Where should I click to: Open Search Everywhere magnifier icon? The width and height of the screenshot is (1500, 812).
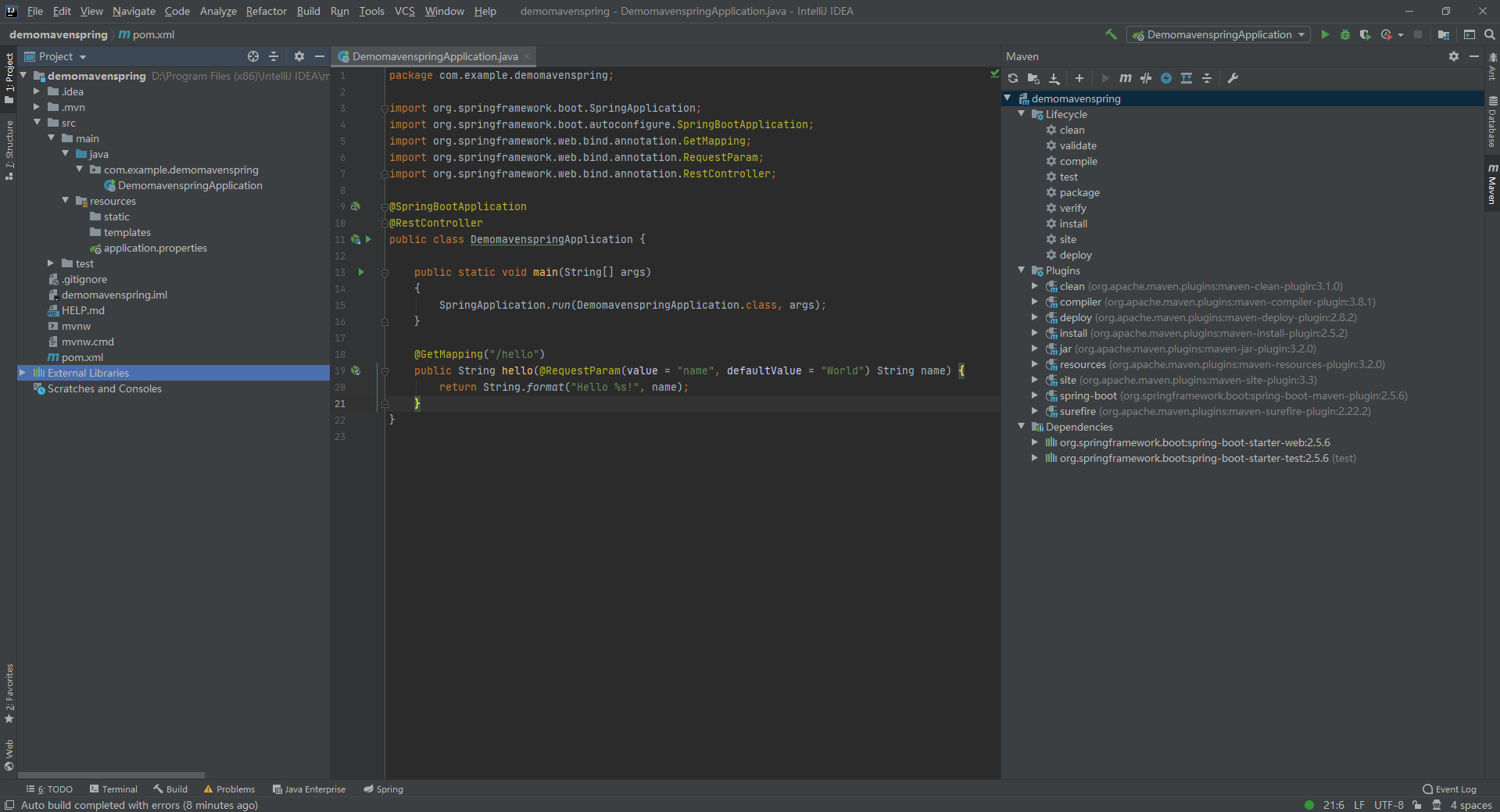(1490, 34)
